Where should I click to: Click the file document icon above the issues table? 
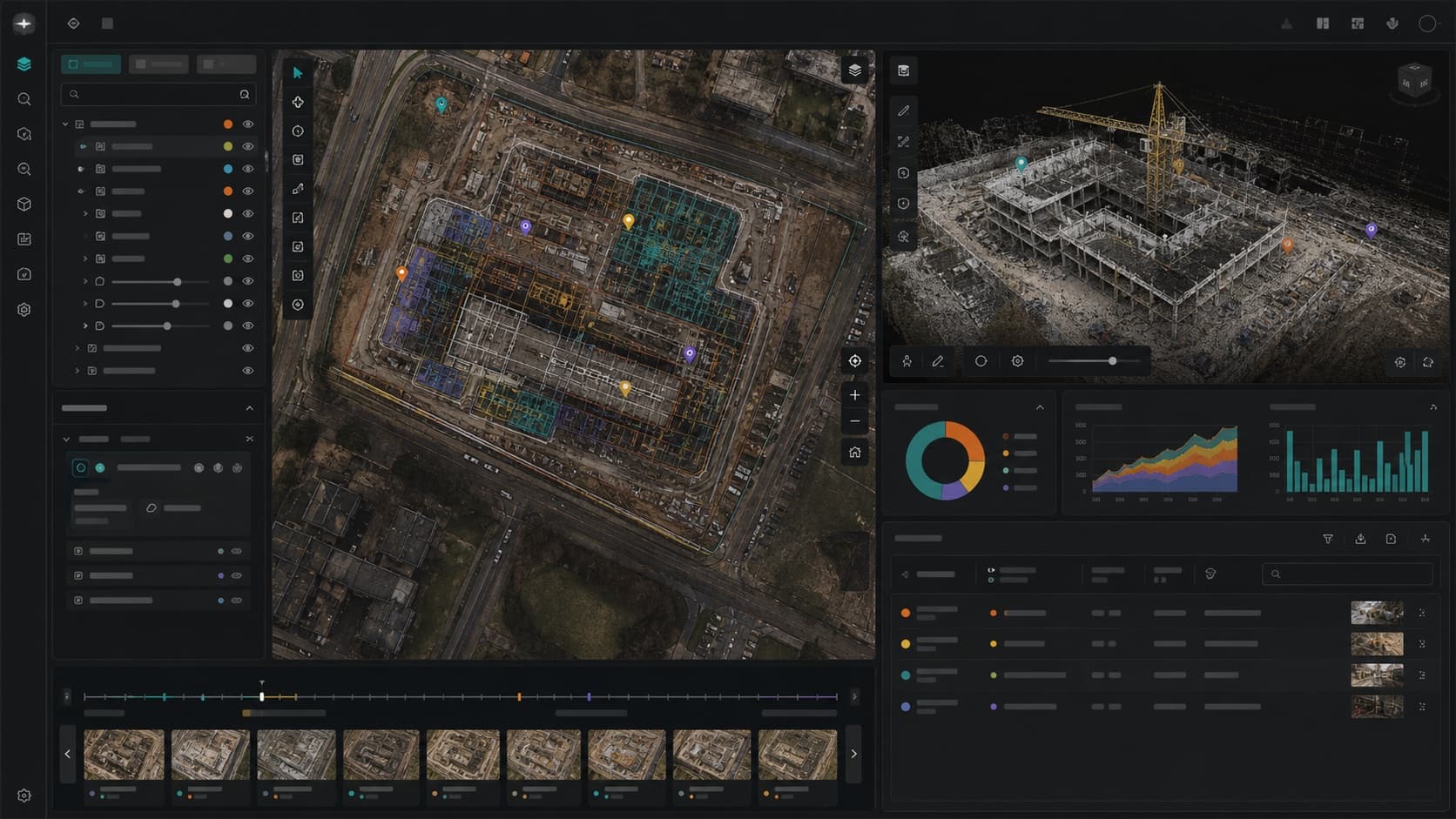[1391, 539]
